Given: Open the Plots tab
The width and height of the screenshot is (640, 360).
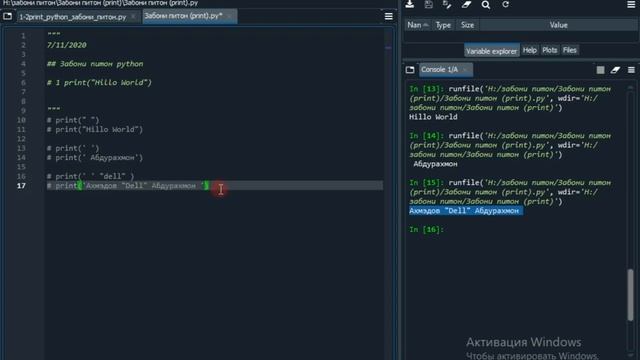Looking at the screenshot, I should [549, 50].
